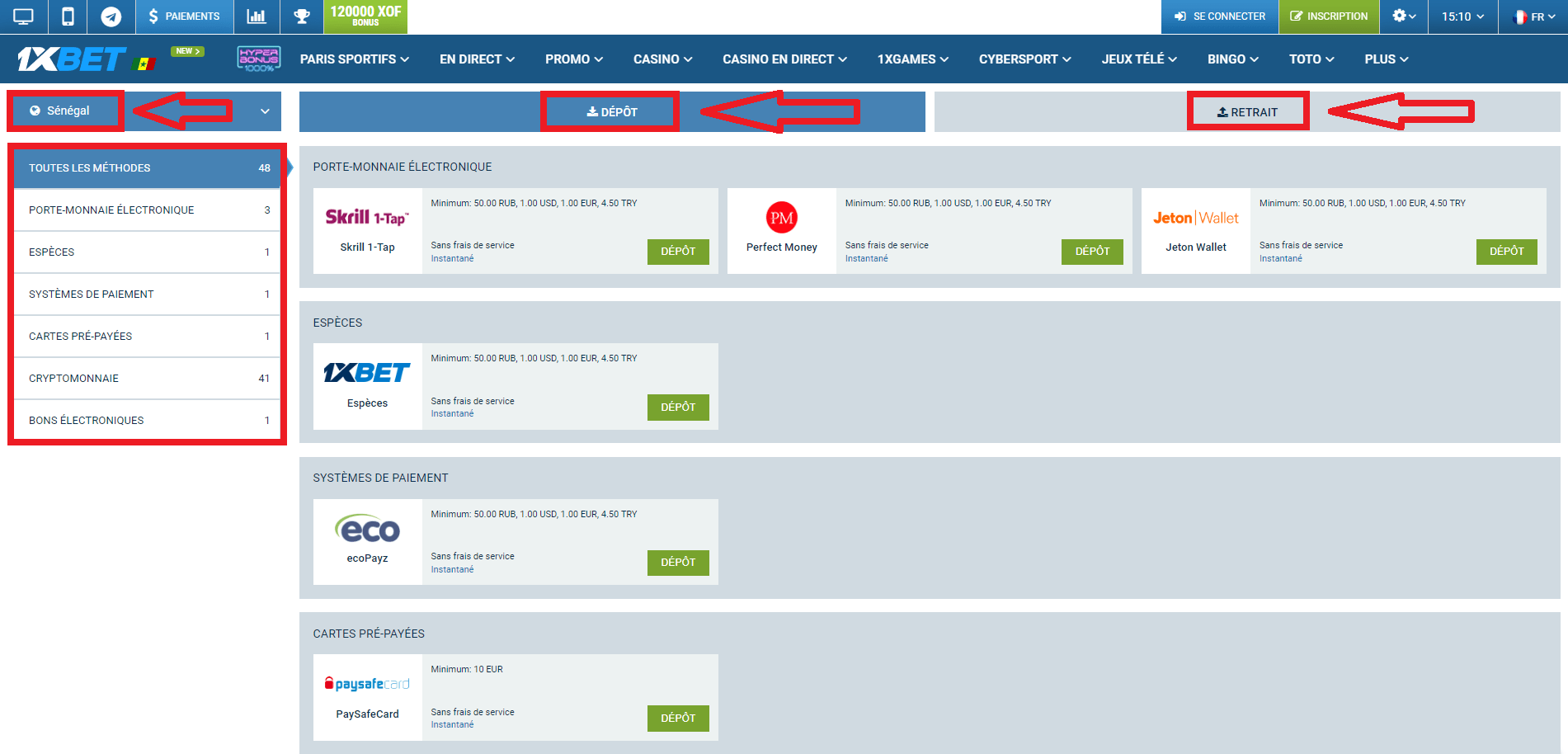Viewport: 1568px width, 754px height.
Task: Click the Jeton Wallet logo
Action: [1196, 218]
